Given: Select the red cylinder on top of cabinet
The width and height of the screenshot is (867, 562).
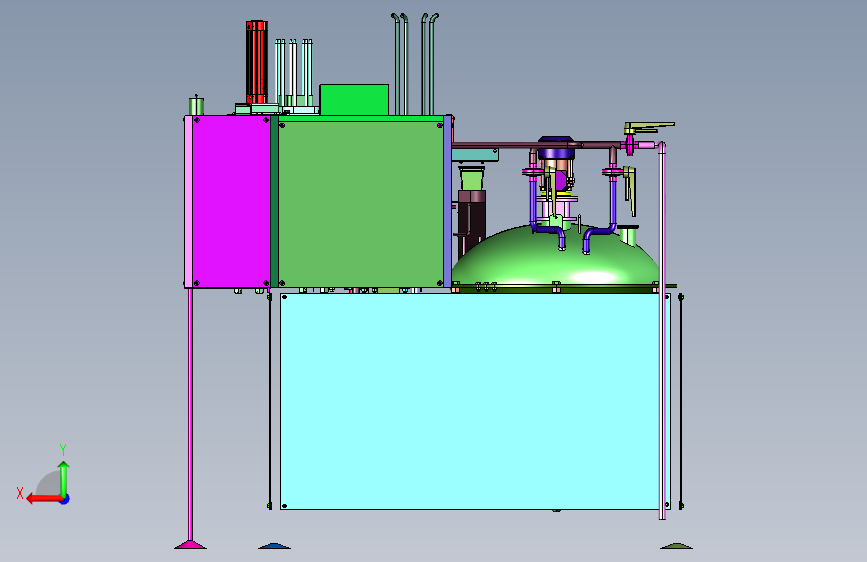Looking at the screenshot, I should (x=257, y=62).
